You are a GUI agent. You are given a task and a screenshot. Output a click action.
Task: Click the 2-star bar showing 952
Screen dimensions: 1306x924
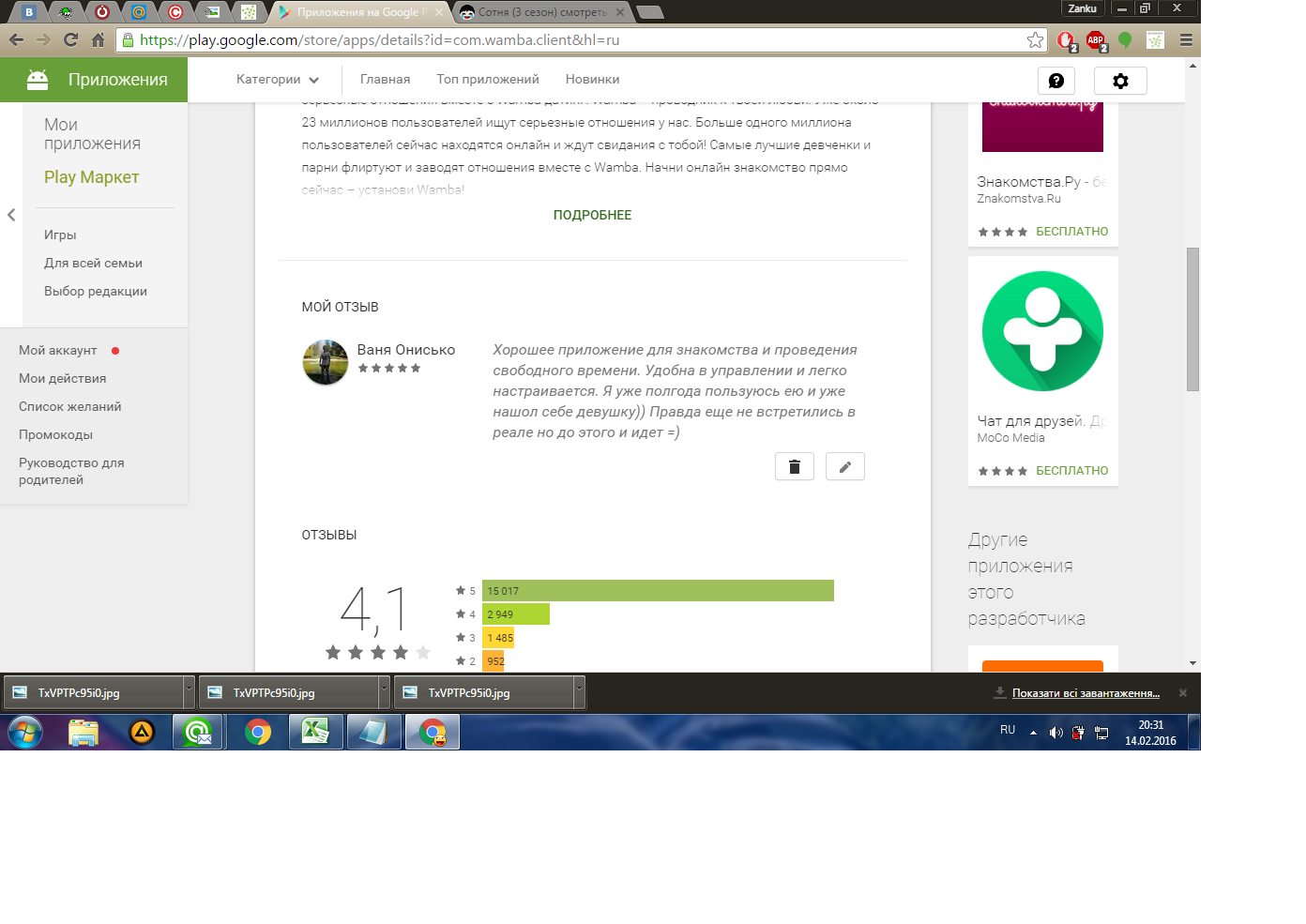coord(494,661)
